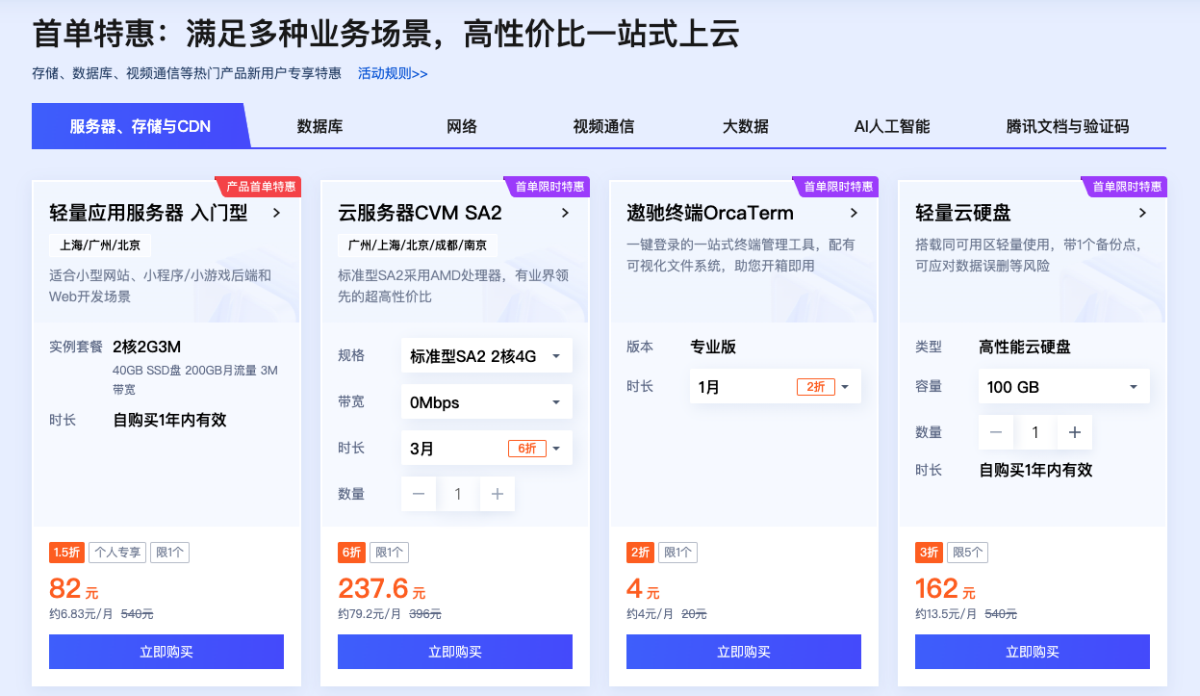
Task: Click 立即购买 under the 162 元 price
Action: click(x=1032, y=652)
